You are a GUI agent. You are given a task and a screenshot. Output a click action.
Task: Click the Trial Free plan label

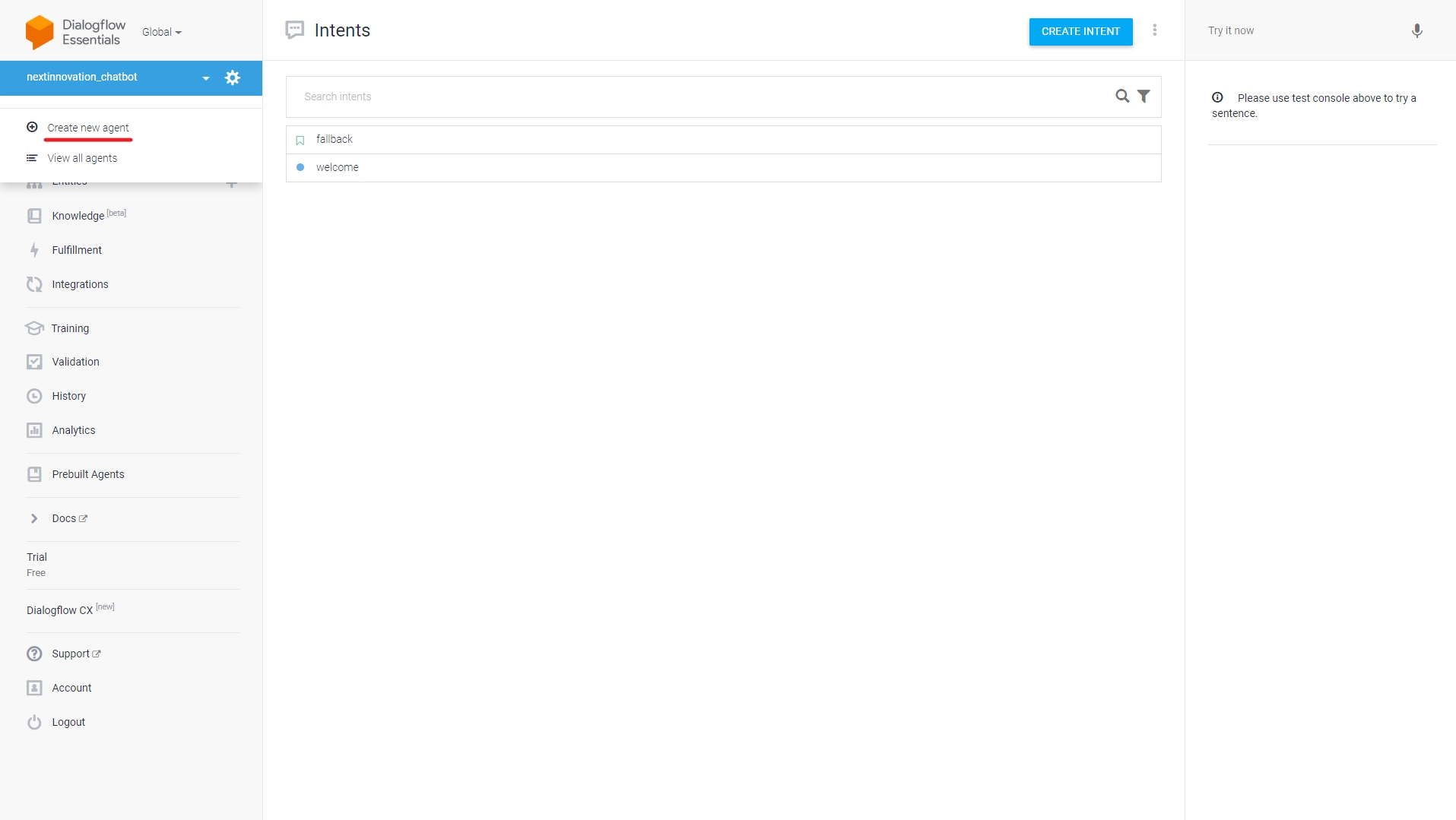click(36, 565)
